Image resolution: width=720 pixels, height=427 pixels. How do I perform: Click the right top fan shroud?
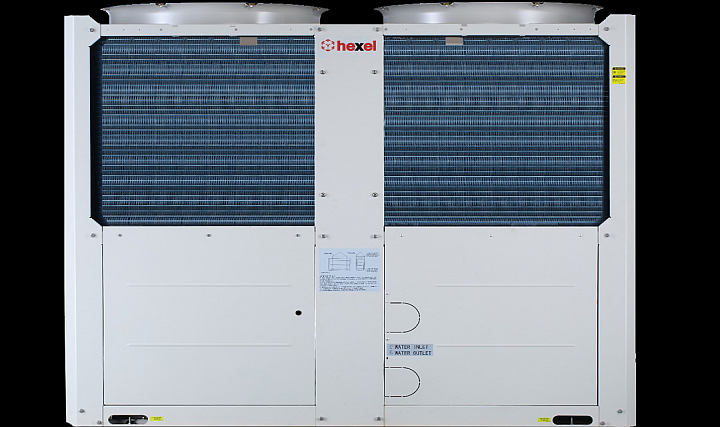pos(491,14)
